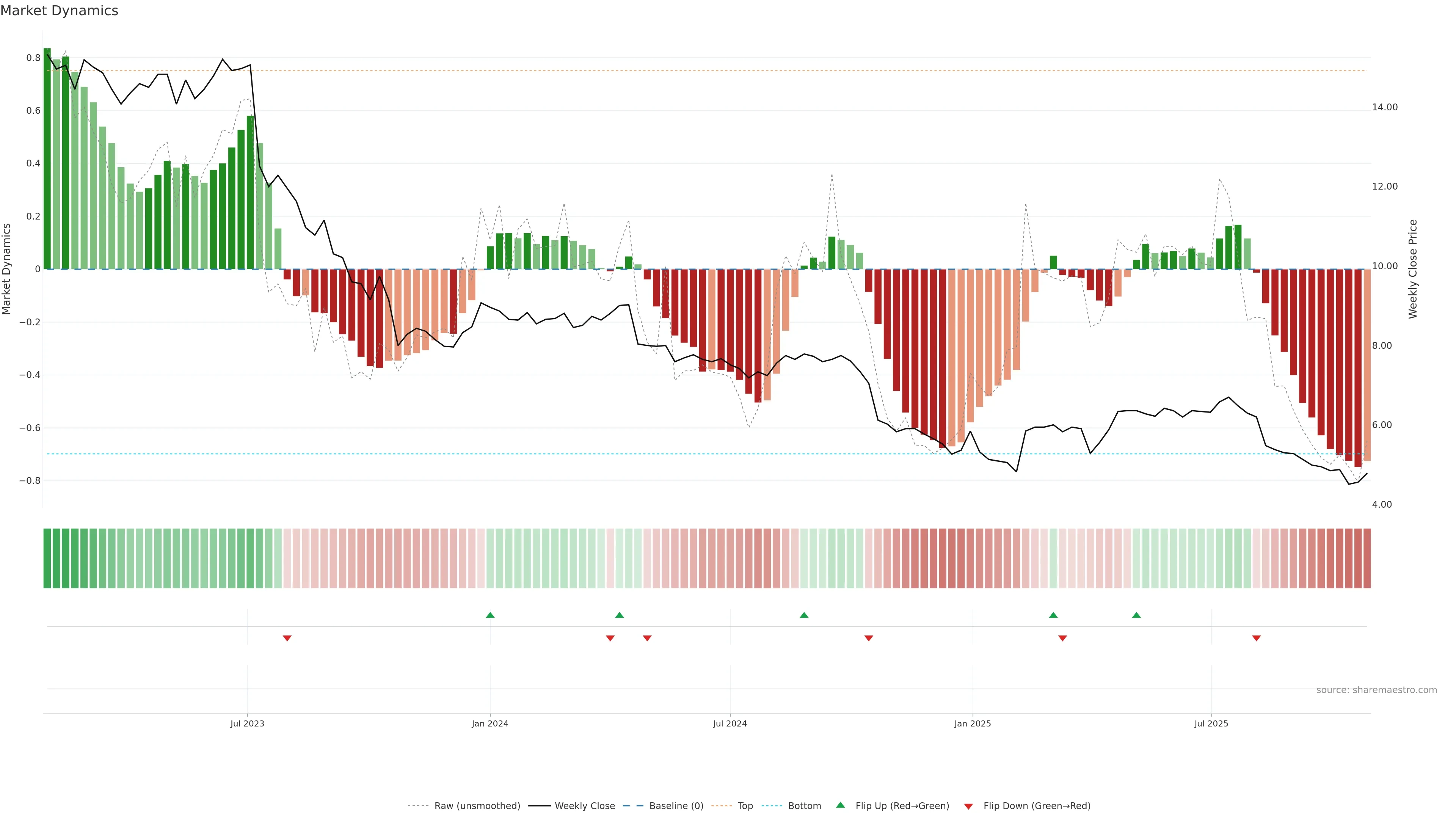Click the Flip Down red triangle legend icon
Viewport: 1456px width, 819px height.
(x=968, y=806)
